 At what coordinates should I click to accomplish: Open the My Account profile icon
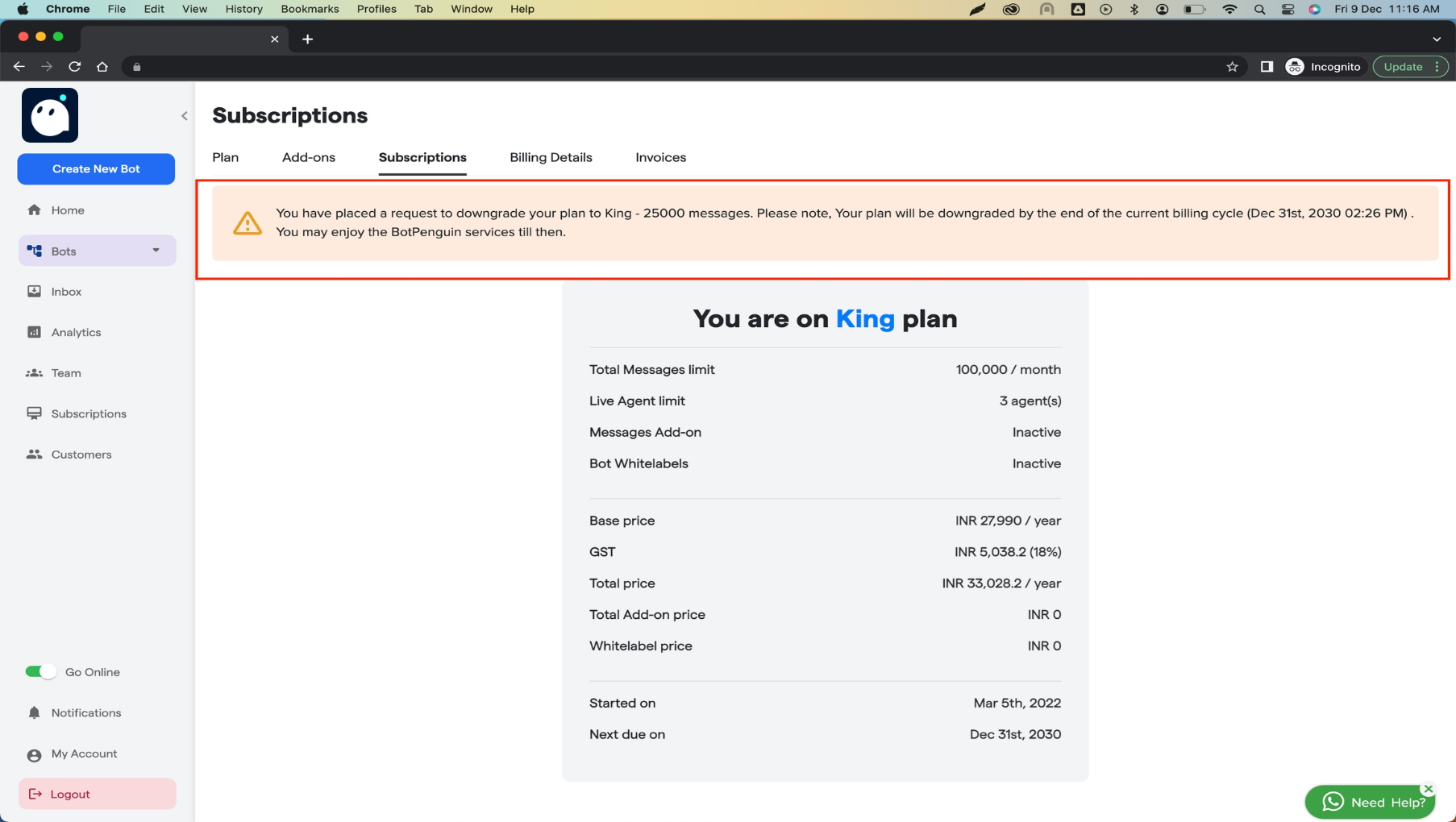(x=34, y=754)
